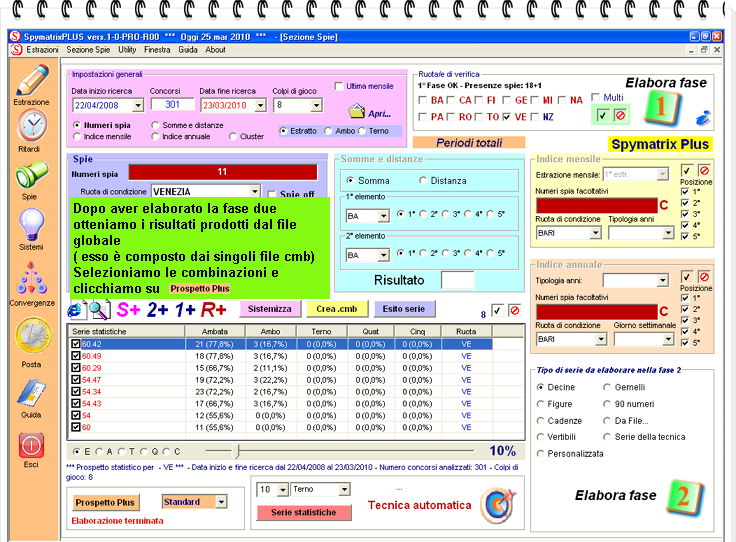Click red C beside Indice mensile spy field

pos(663,205)
